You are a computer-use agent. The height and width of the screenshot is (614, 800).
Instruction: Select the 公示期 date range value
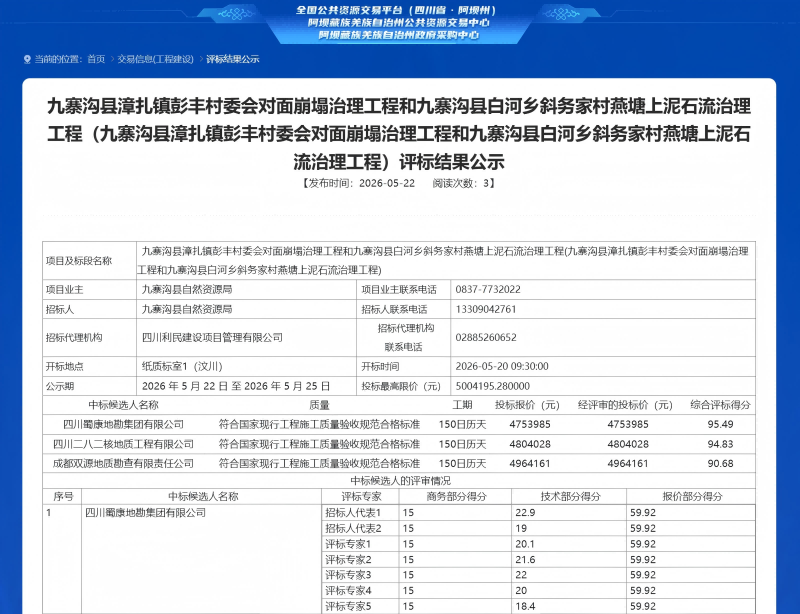coord(236,386)
